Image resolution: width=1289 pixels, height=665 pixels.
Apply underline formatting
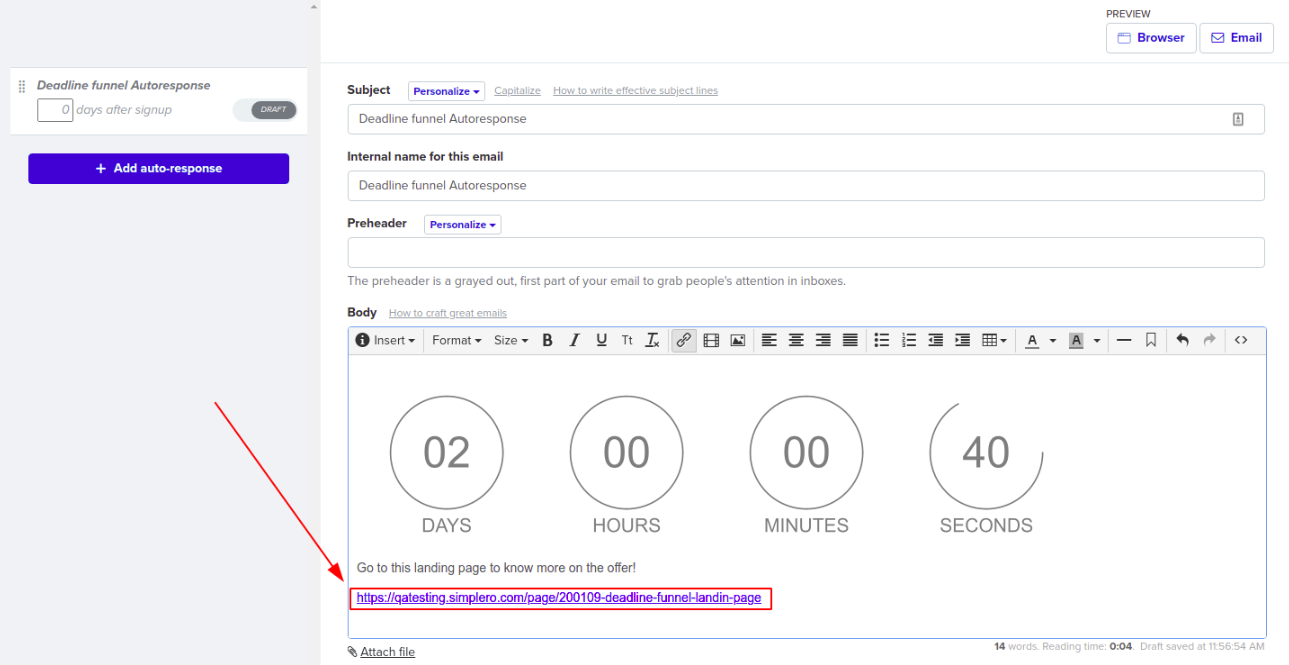pyautogui.click(x=601, y=340)
